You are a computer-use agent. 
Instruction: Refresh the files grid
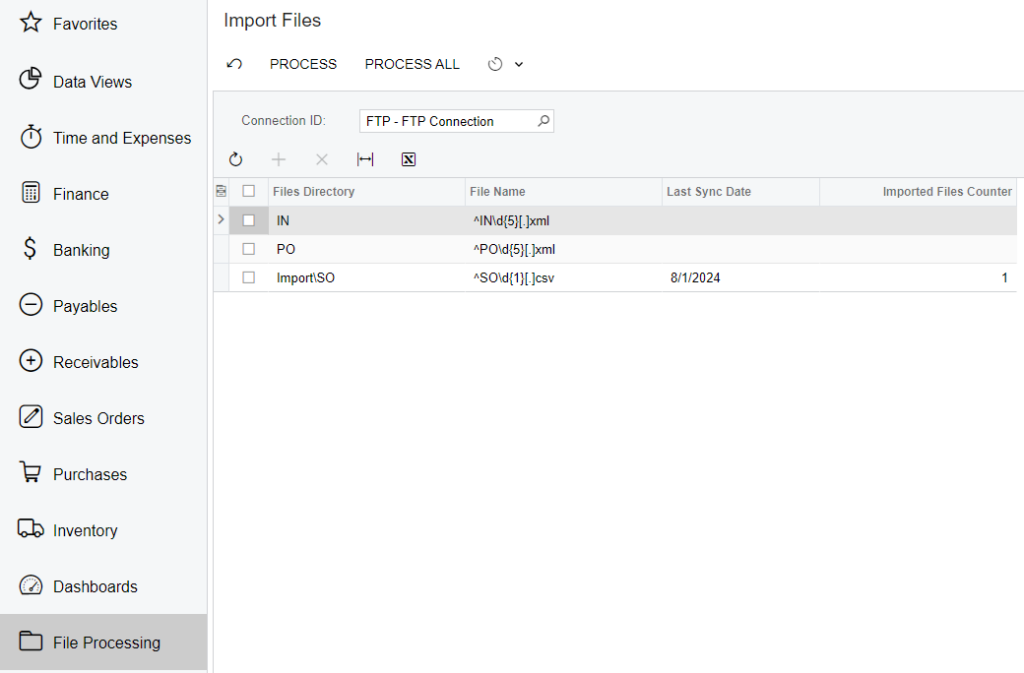pos(236,159)
